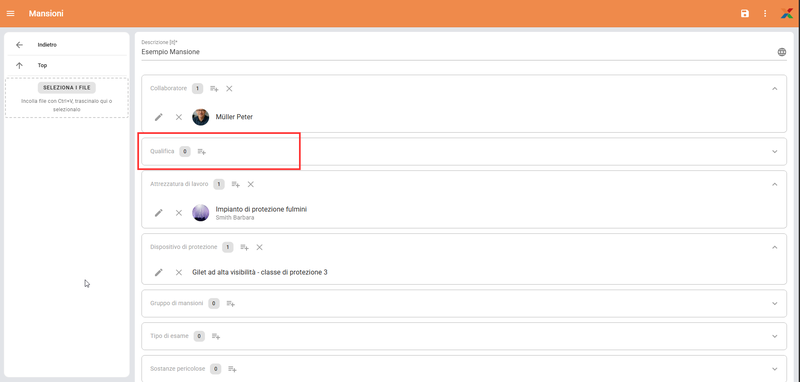Expand the Gruppo di mansioni section

coord(774,303)
